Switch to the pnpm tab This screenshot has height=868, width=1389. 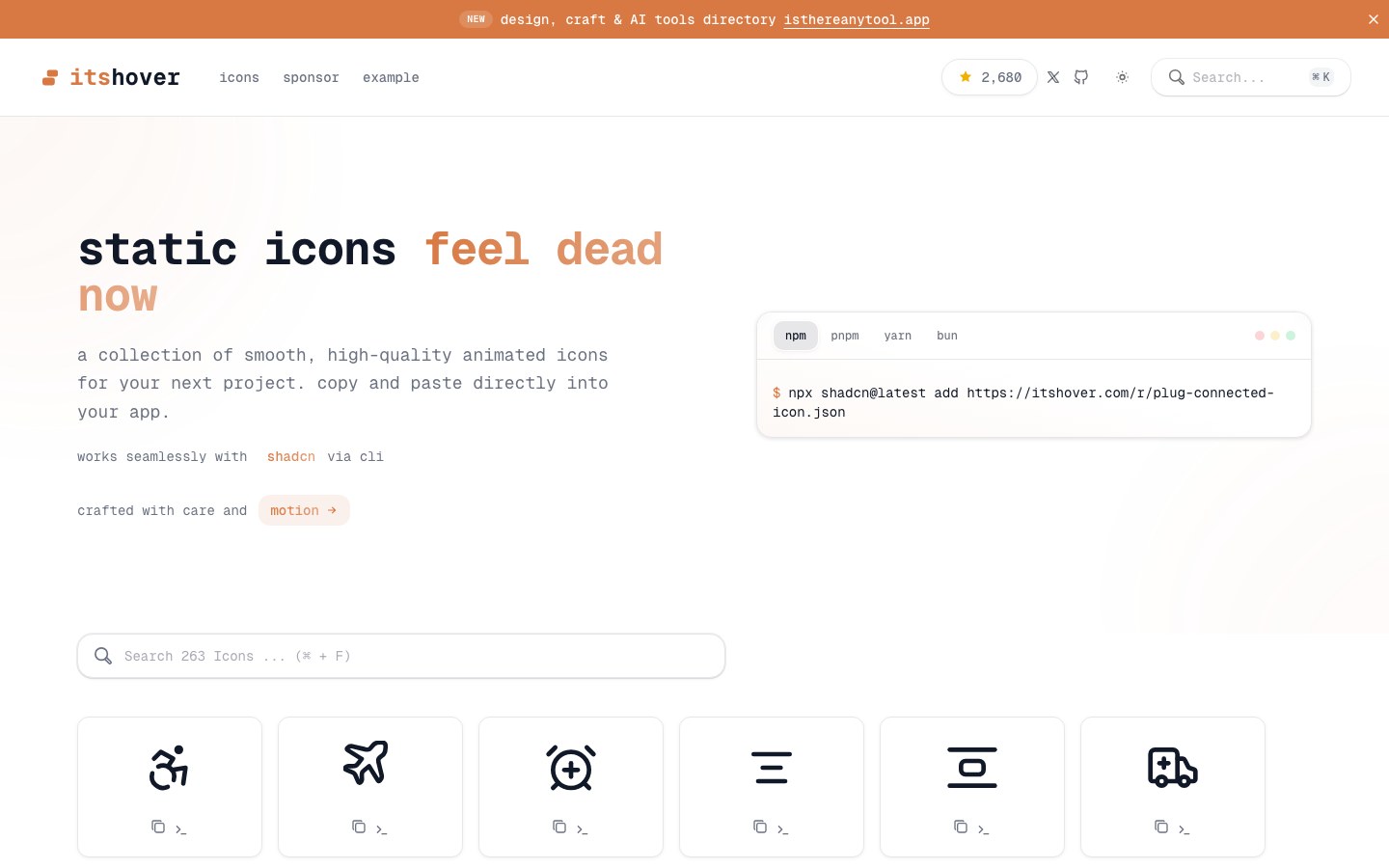point(845,336)
